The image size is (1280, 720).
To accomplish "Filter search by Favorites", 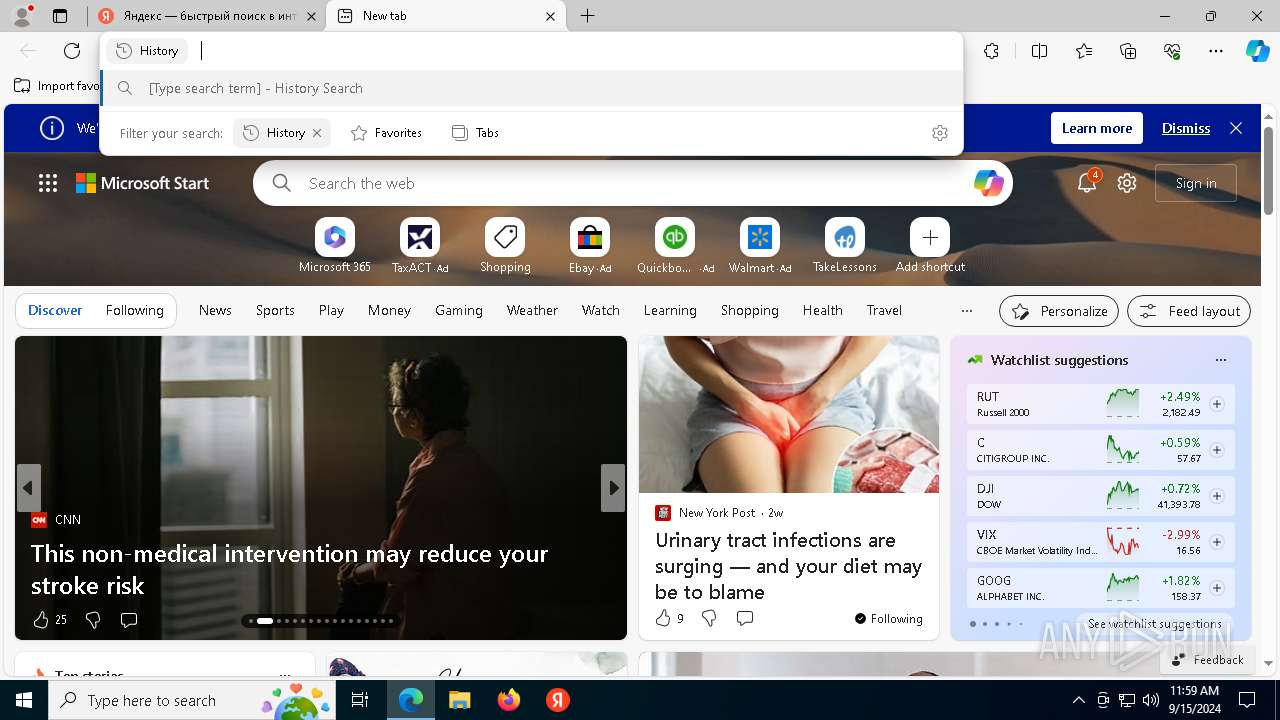I will [x=387, y=133].
